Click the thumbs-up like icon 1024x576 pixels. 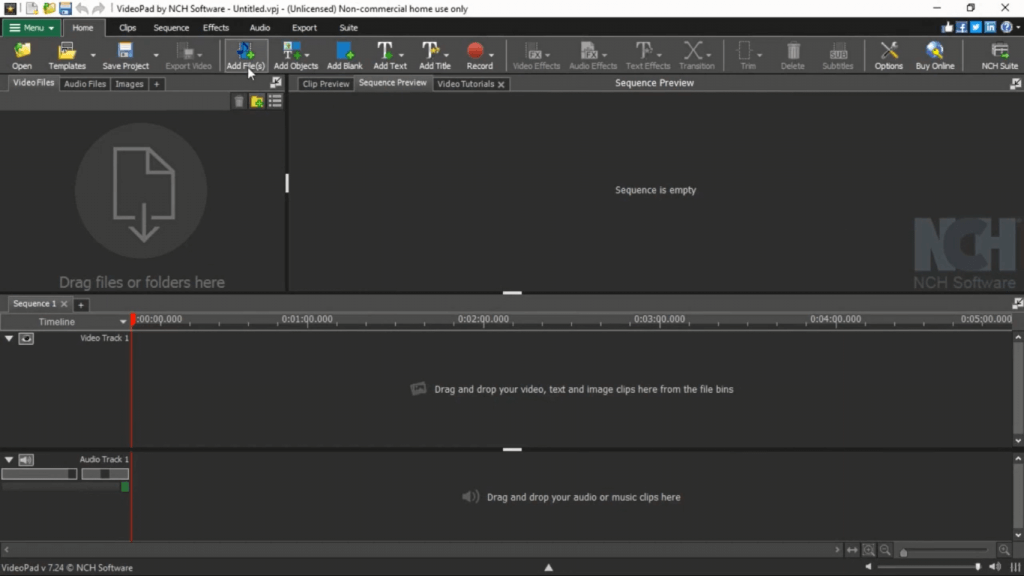pyautogui.click(x=947, y=27)
